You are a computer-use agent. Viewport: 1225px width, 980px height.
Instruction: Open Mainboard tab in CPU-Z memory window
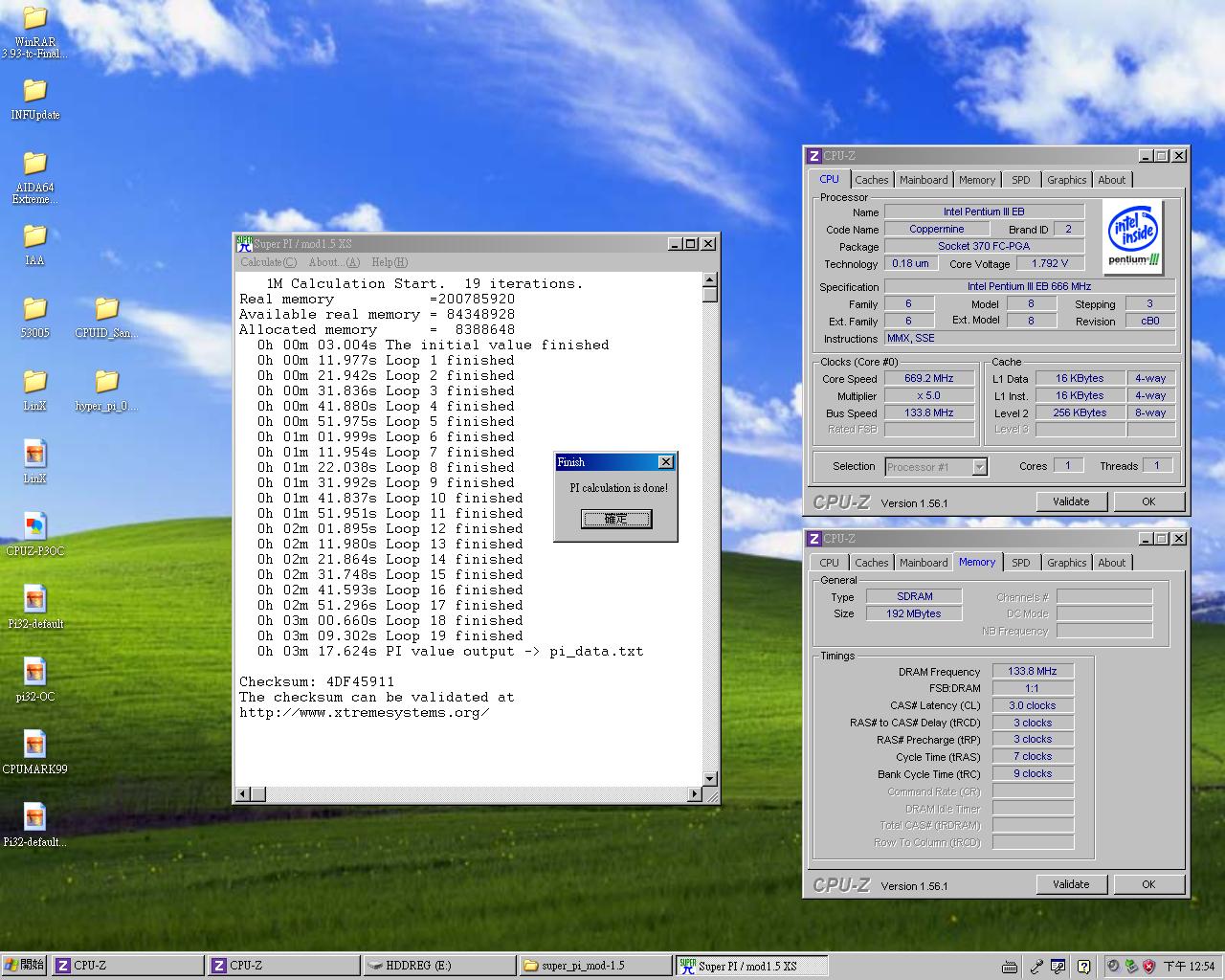click(x=924, y=563)
